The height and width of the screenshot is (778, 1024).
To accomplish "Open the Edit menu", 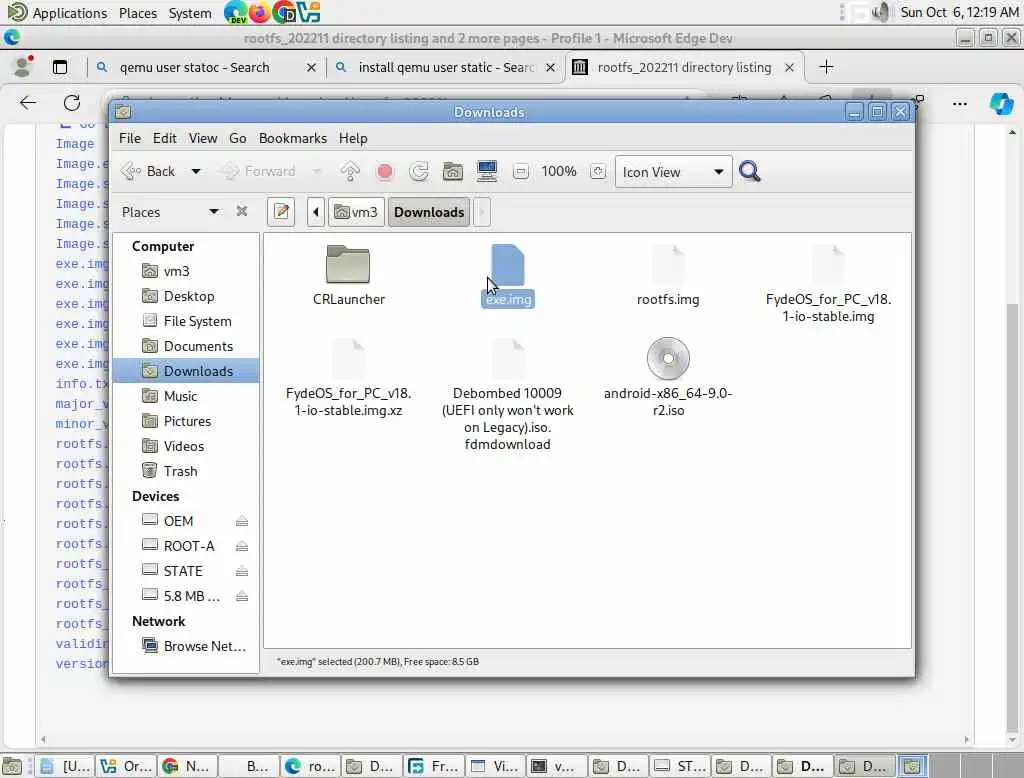I will (165, 138).
